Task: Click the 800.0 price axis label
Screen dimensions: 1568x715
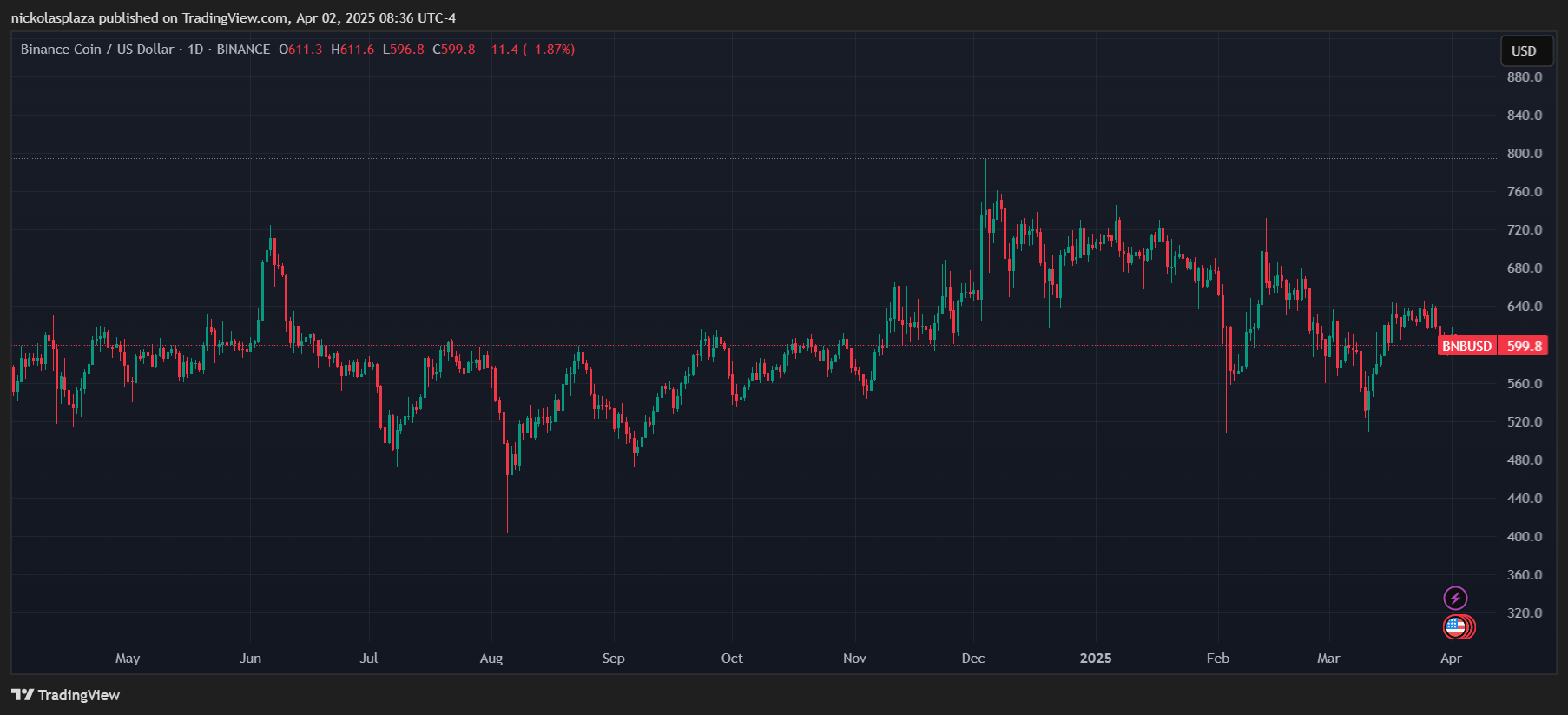Action: tap(1525, 153)
